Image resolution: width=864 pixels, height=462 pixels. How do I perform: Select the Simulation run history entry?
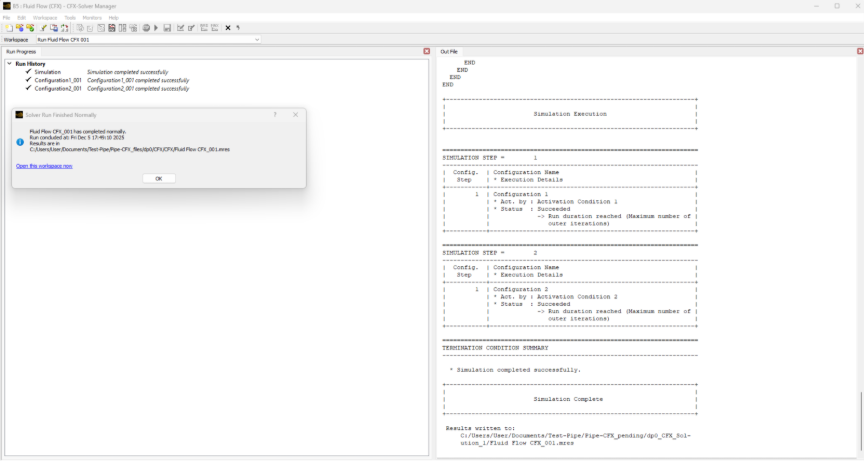point(47,72)
